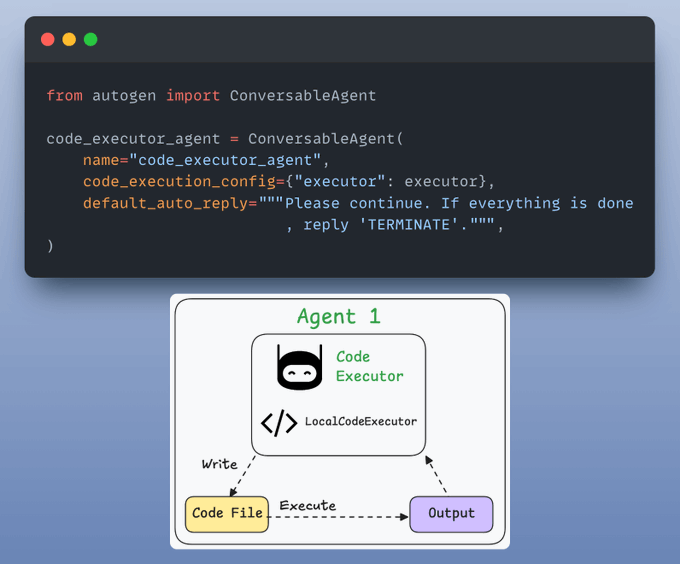The width and height of the screenshot is (680, 564).
Task: Click the default_auto_reply parameter
Action: point(152,203)
